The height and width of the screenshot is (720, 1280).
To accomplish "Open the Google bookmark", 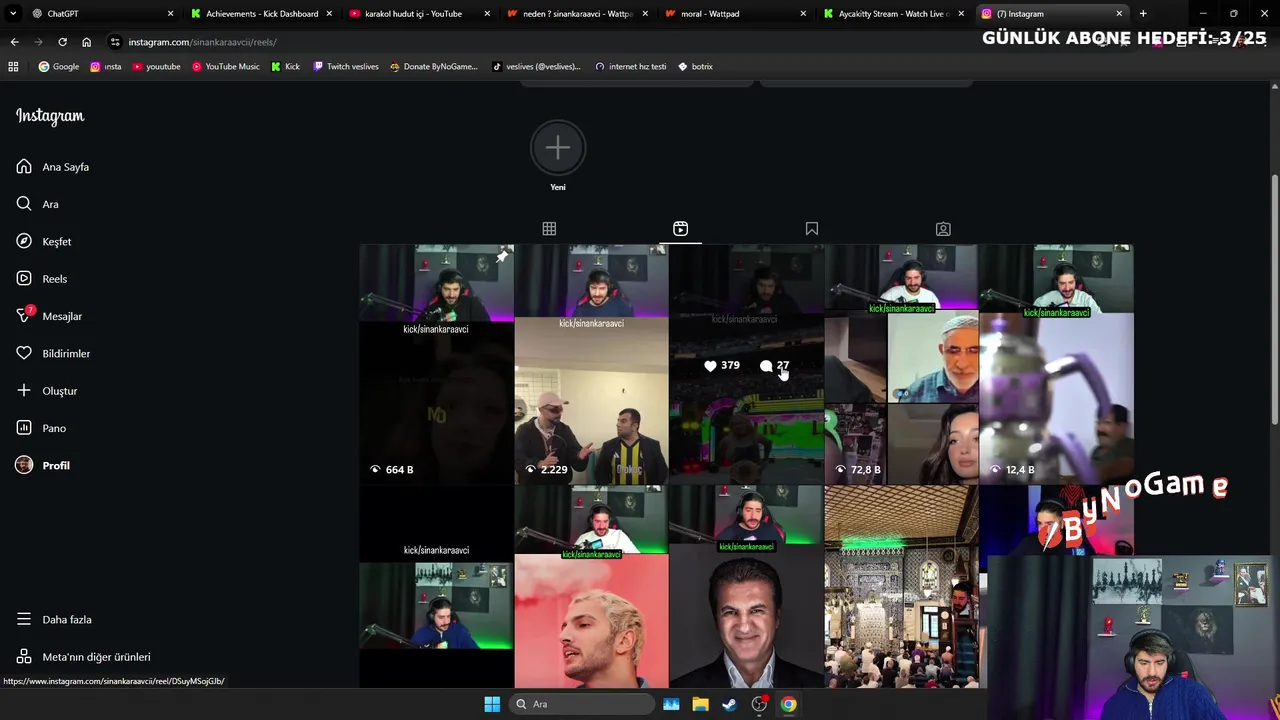I will click(59, 66).
